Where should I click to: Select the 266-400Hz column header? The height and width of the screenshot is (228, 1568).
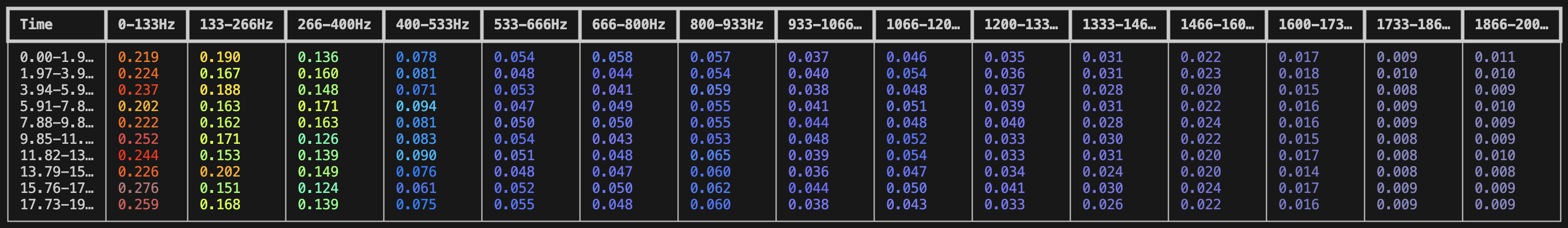(x=334, y=25)
